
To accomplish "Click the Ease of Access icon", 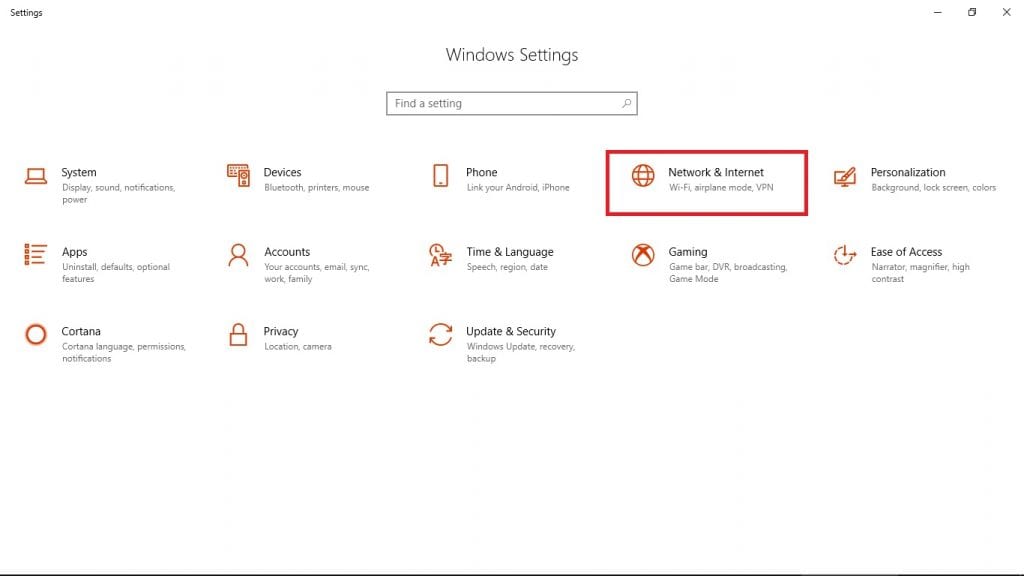I will click(x=844, y=255).
